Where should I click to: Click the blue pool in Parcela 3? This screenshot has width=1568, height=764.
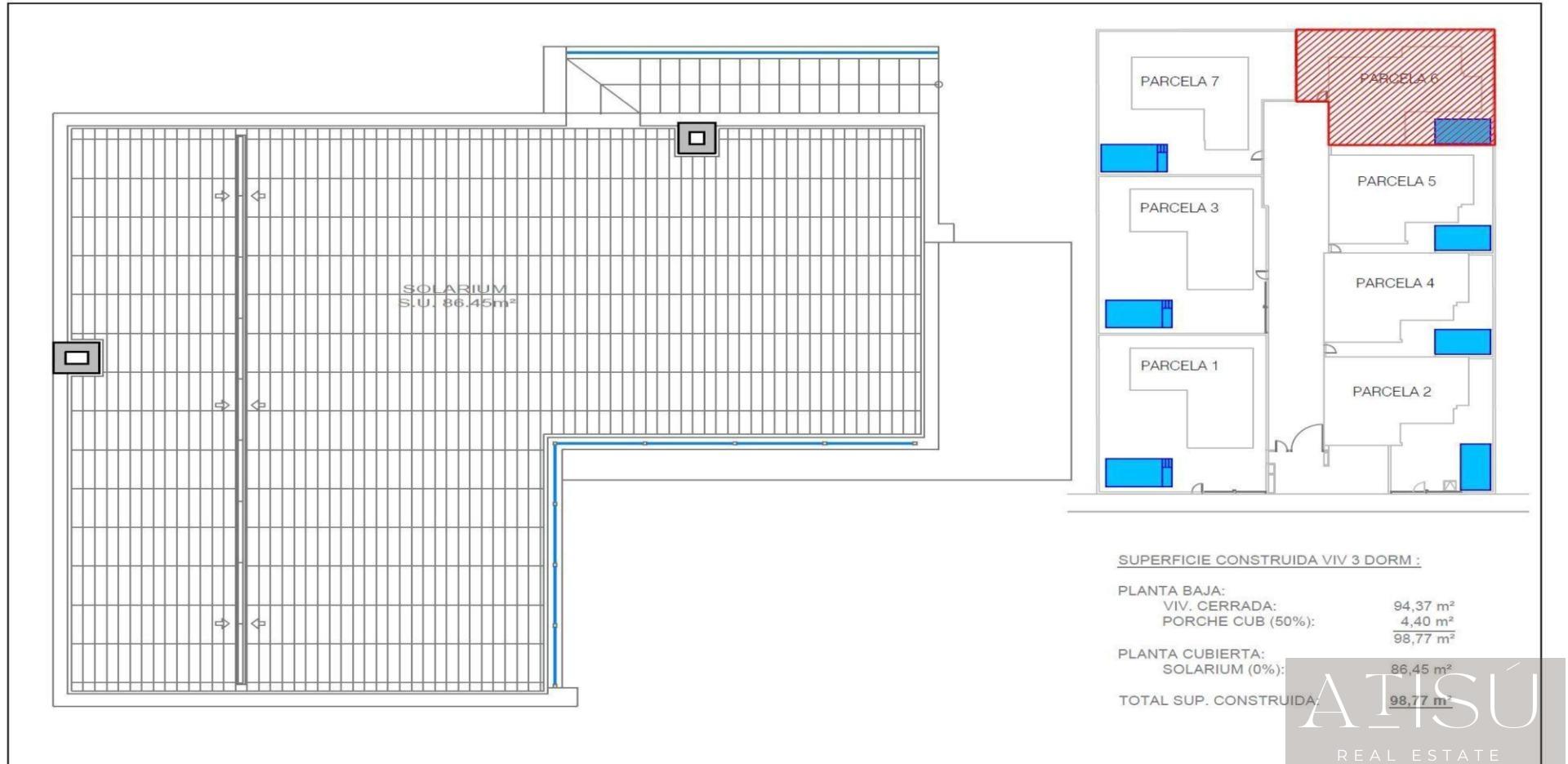[x=1138, y=313]
